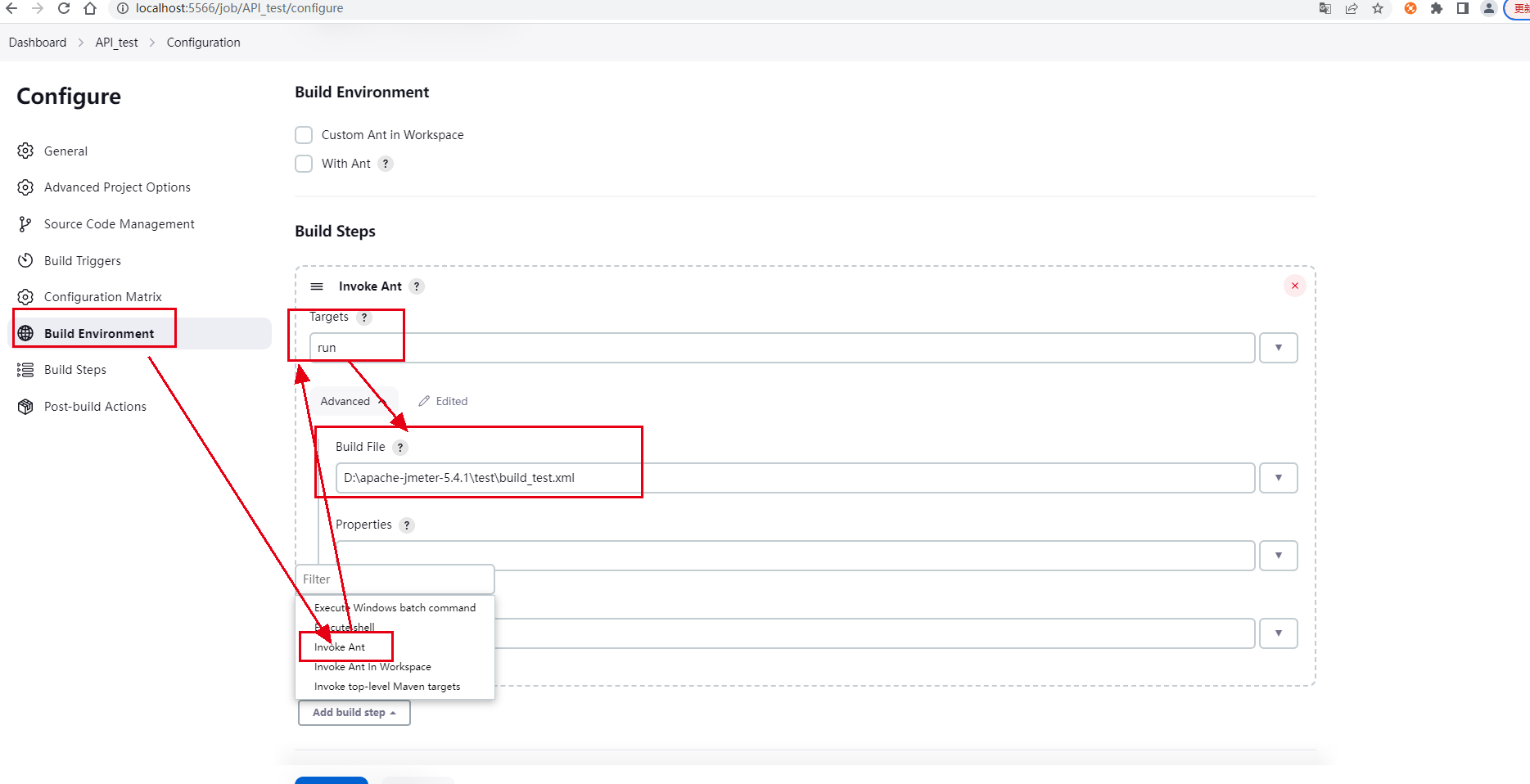
Task: Go to Build Steps section
Action: tap(75, 370)
